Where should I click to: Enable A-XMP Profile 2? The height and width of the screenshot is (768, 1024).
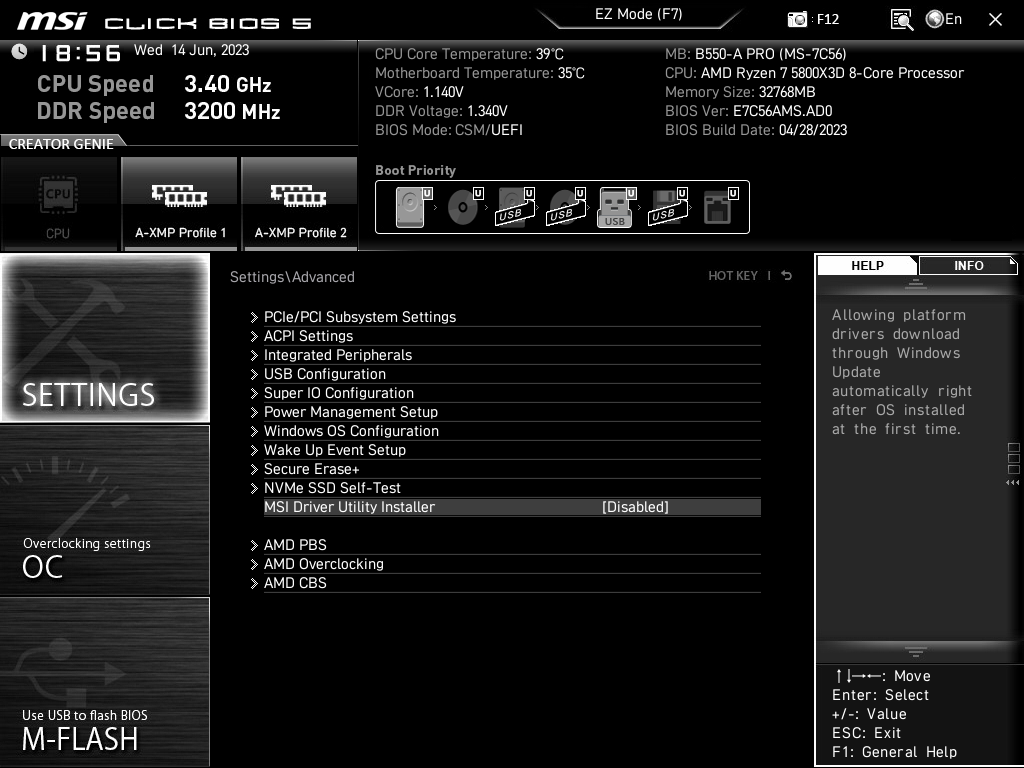tap(300, 204)
